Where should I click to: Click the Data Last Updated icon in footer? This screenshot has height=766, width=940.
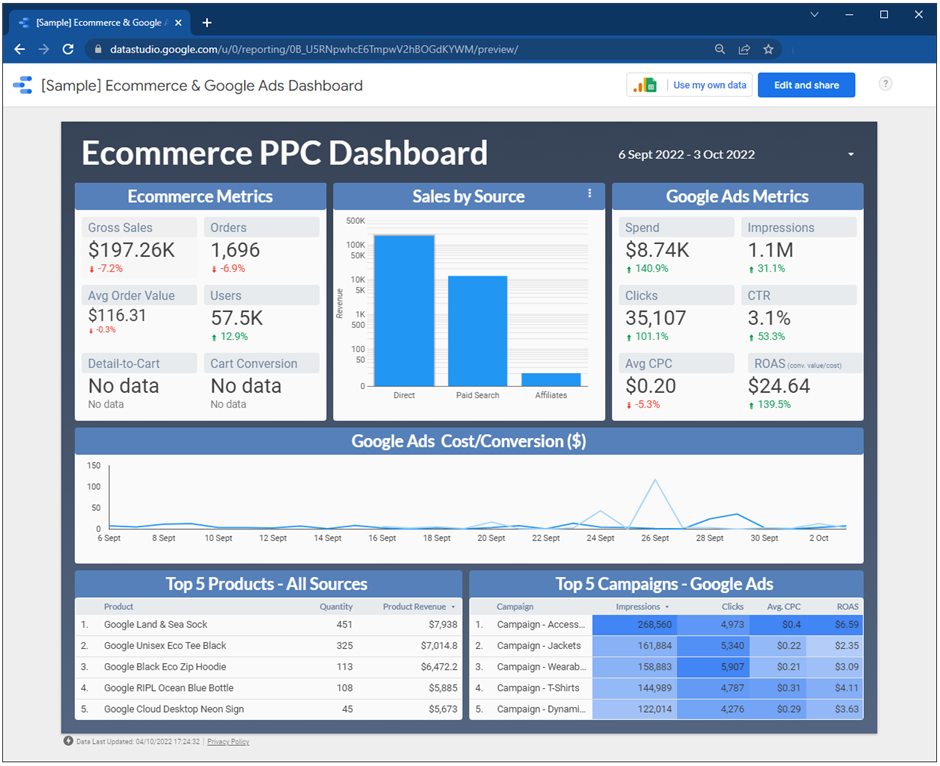coord(68,741)
